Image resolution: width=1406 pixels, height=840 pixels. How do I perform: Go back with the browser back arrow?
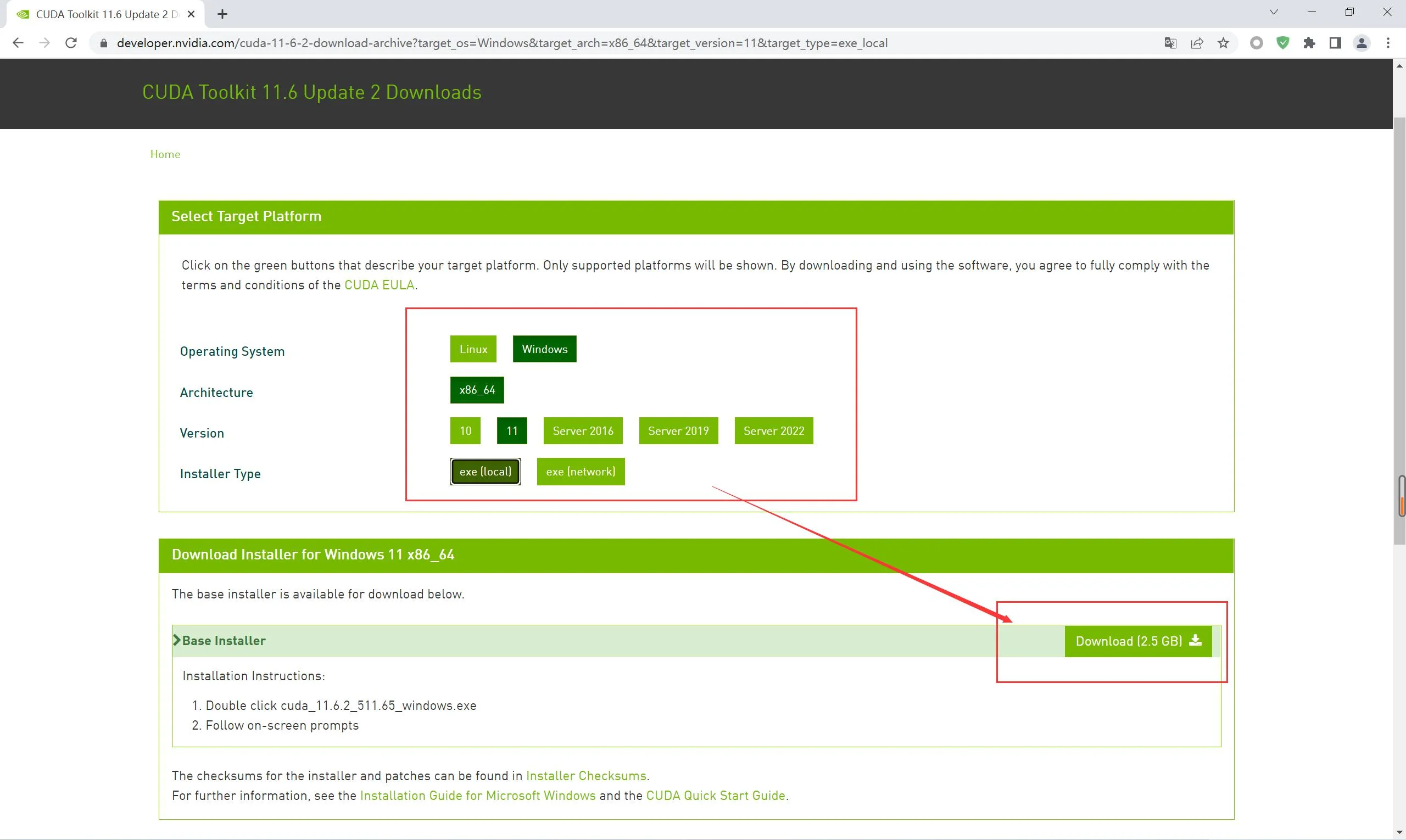click(18, 43)
